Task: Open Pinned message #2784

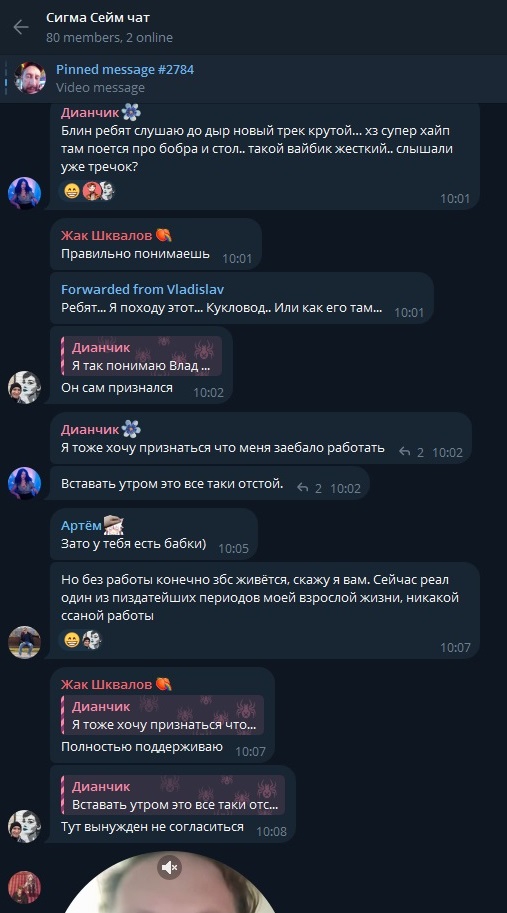Action: [125, 69]
